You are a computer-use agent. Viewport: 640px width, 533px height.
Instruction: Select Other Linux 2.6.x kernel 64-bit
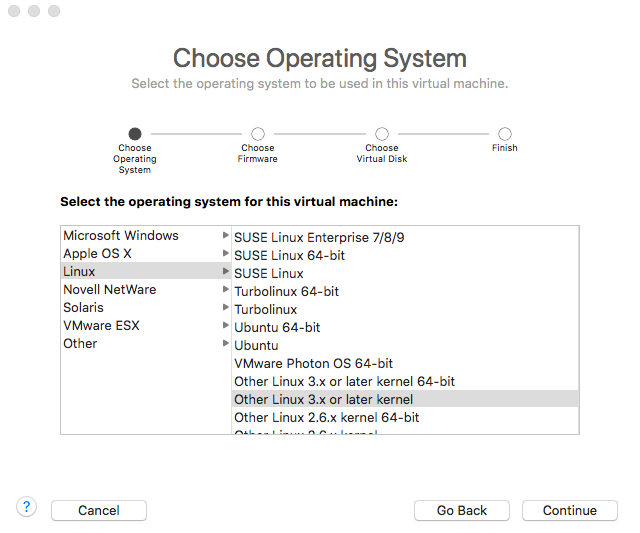(x=326, y=417)
